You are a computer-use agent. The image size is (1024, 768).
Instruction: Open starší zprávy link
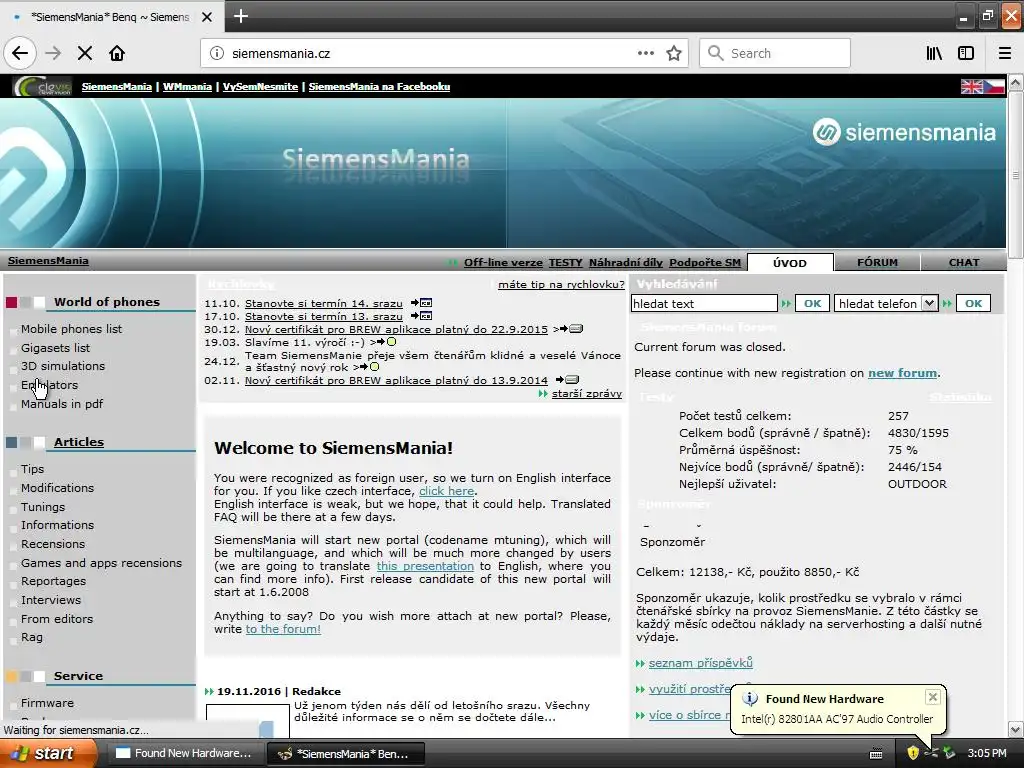pos(586,393)
